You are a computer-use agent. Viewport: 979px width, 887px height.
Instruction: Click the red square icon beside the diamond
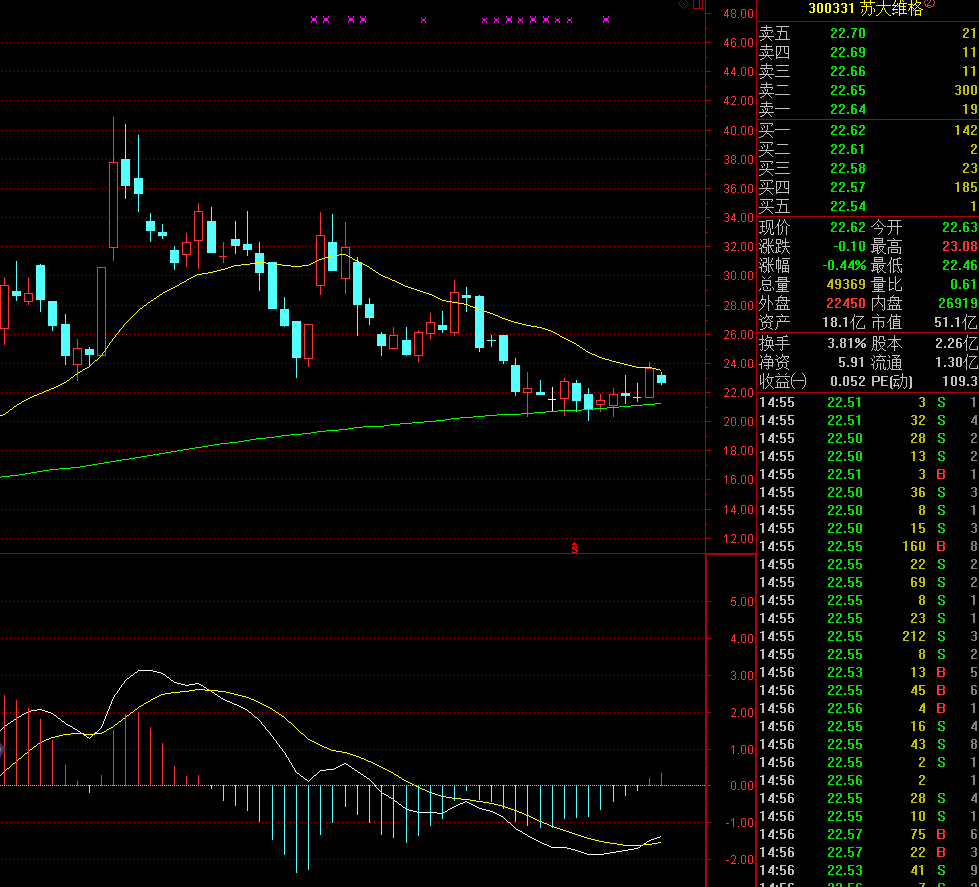click(698, 4)
